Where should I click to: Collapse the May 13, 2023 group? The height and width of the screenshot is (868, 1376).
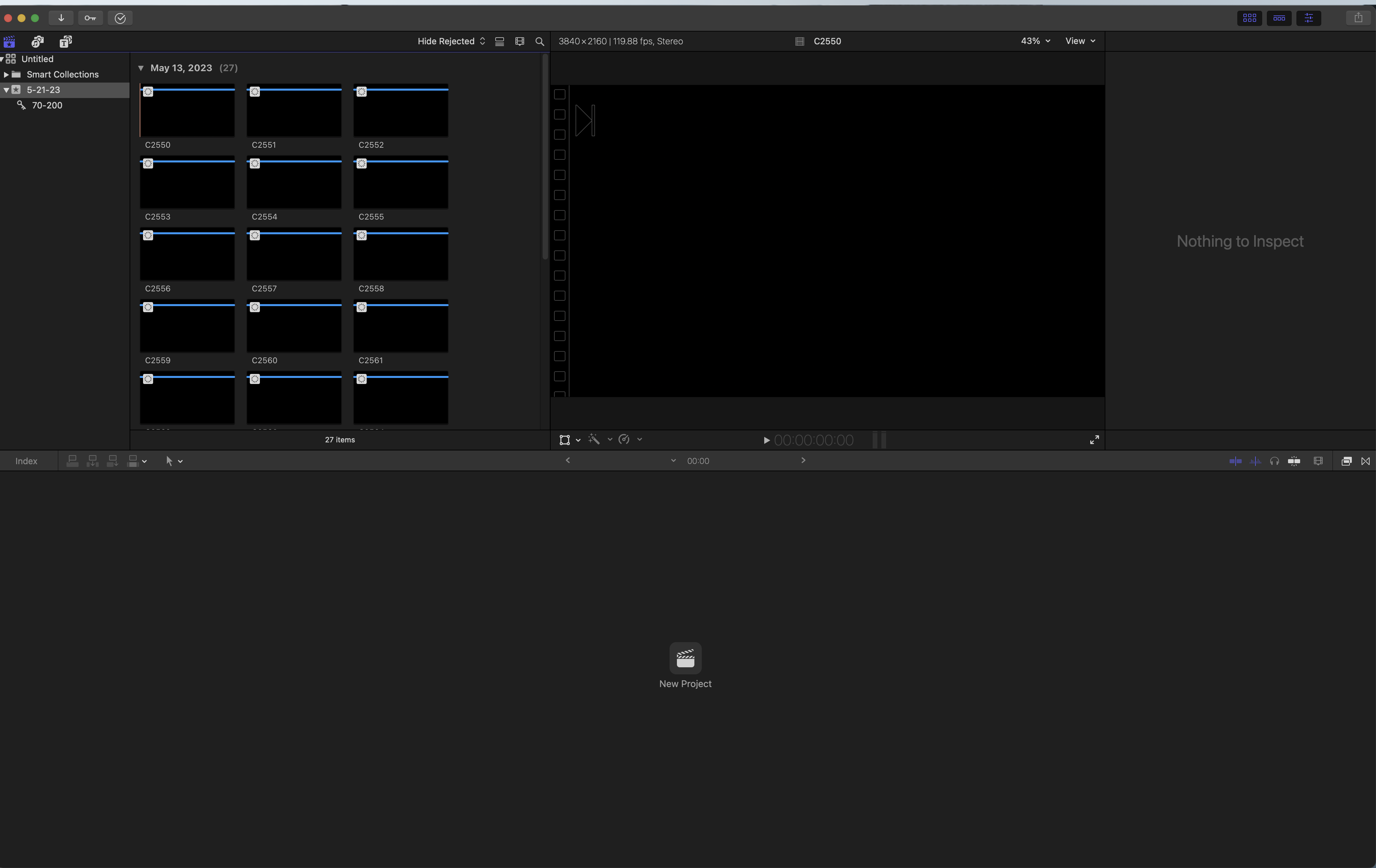[141, 68]
